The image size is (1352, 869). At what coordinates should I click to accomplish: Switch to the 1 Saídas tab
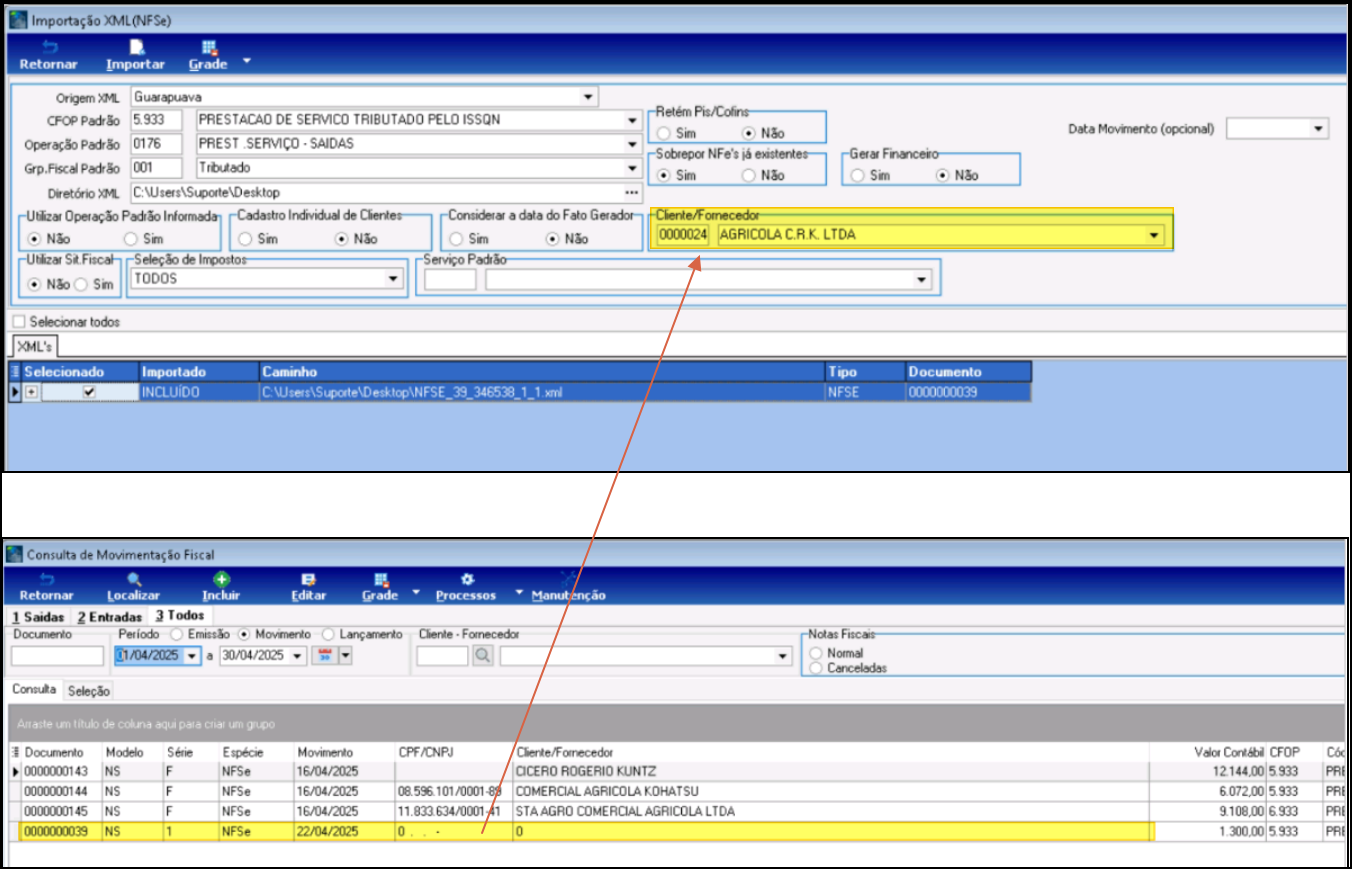pyautogui.click(x=38, y=616)
